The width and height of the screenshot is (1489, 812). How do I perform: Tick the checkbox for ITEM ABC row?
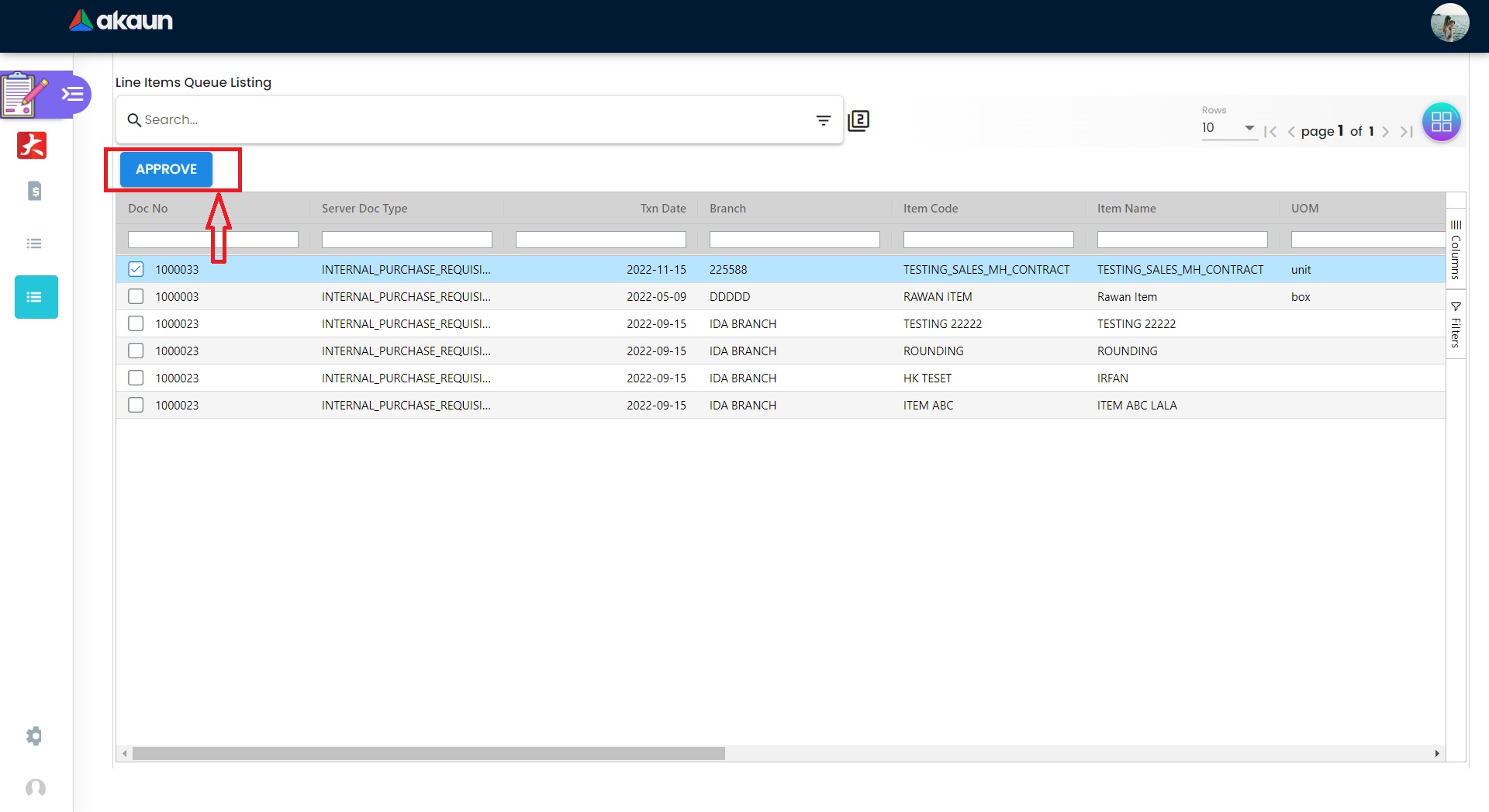[x=136, y=405]
